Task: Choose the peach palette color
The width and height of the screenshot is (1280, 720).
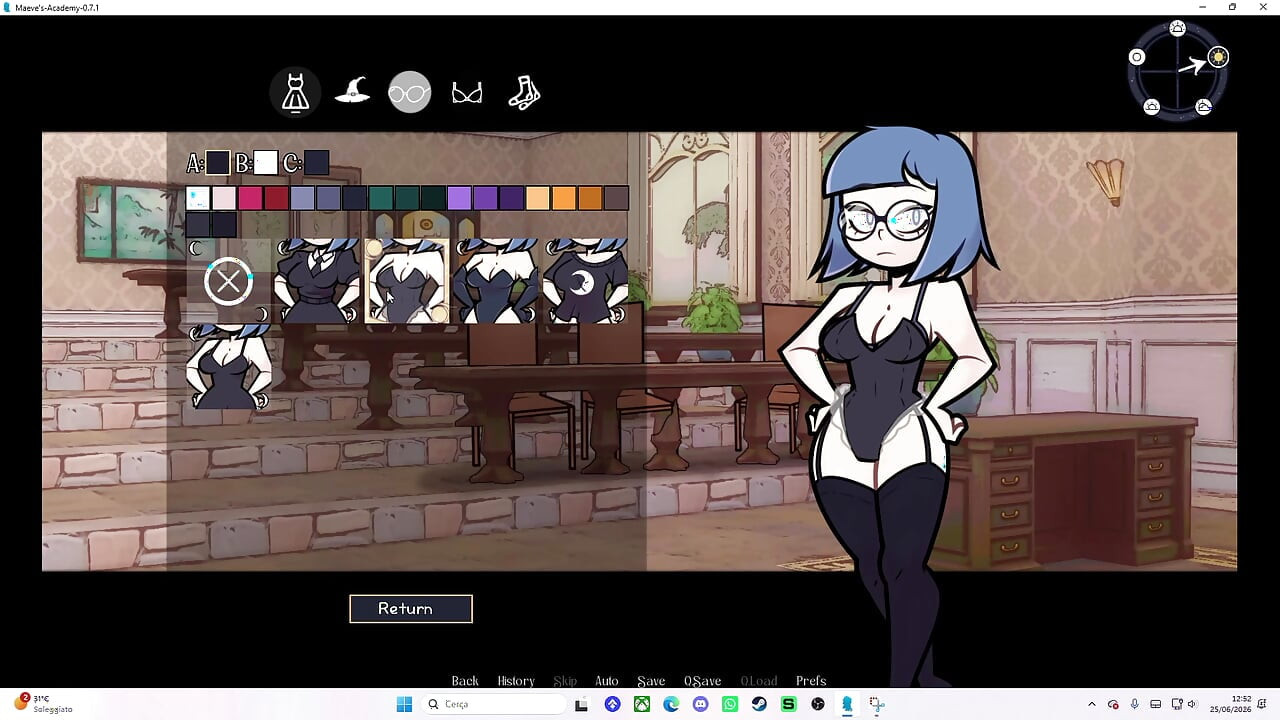Action: pyautogui.click(x=538, y=198)
